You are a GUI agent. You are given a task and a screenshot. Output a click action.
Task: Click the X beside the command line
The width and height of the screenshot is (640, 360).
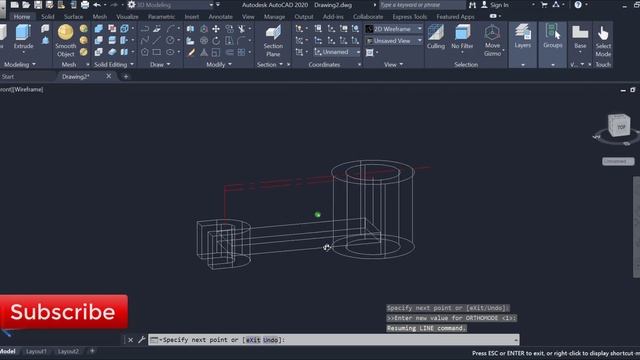click(130, 340)
